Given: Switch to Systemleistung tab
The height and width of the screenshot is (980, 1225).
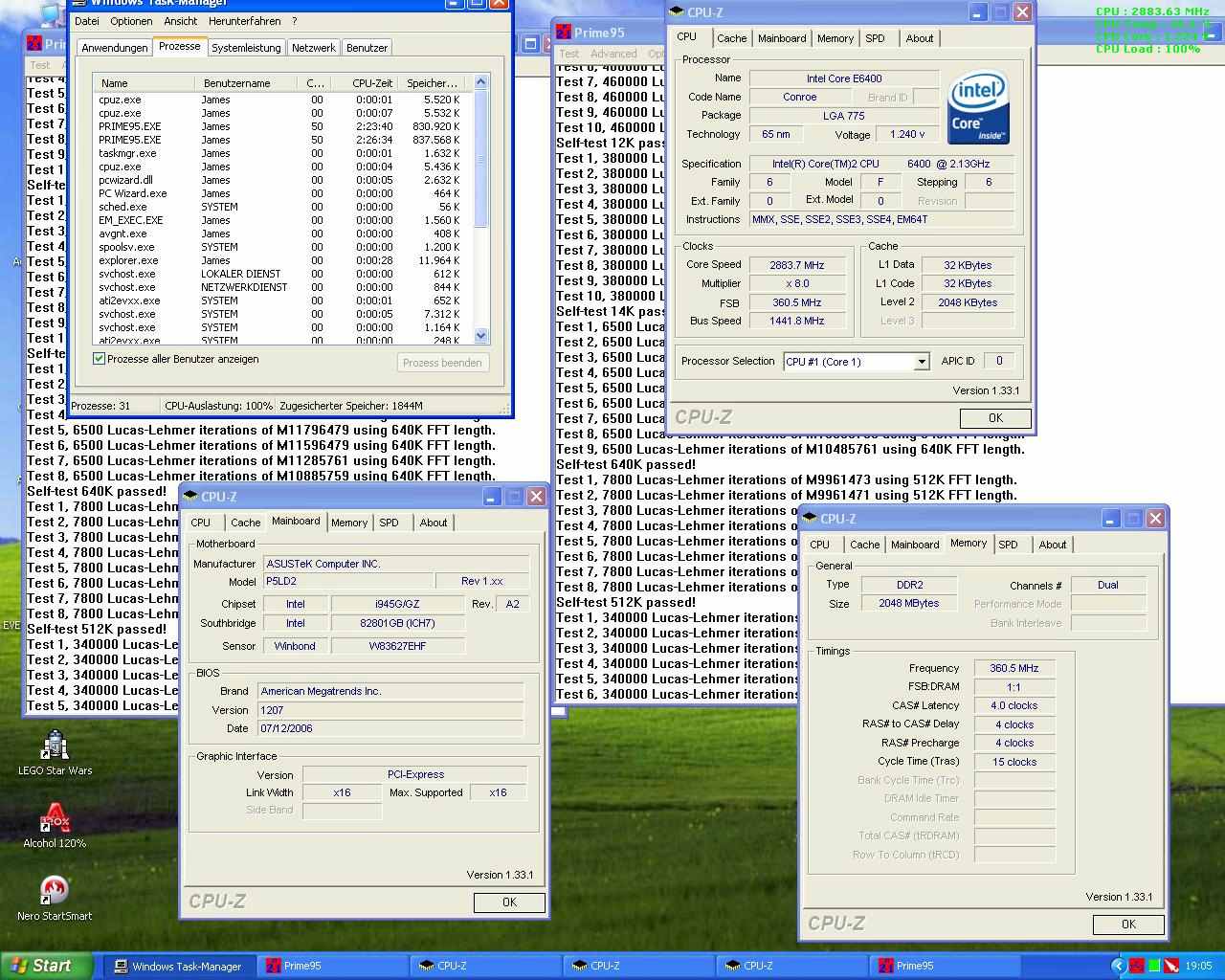Looking at the screenshot, I should point(246,48).
